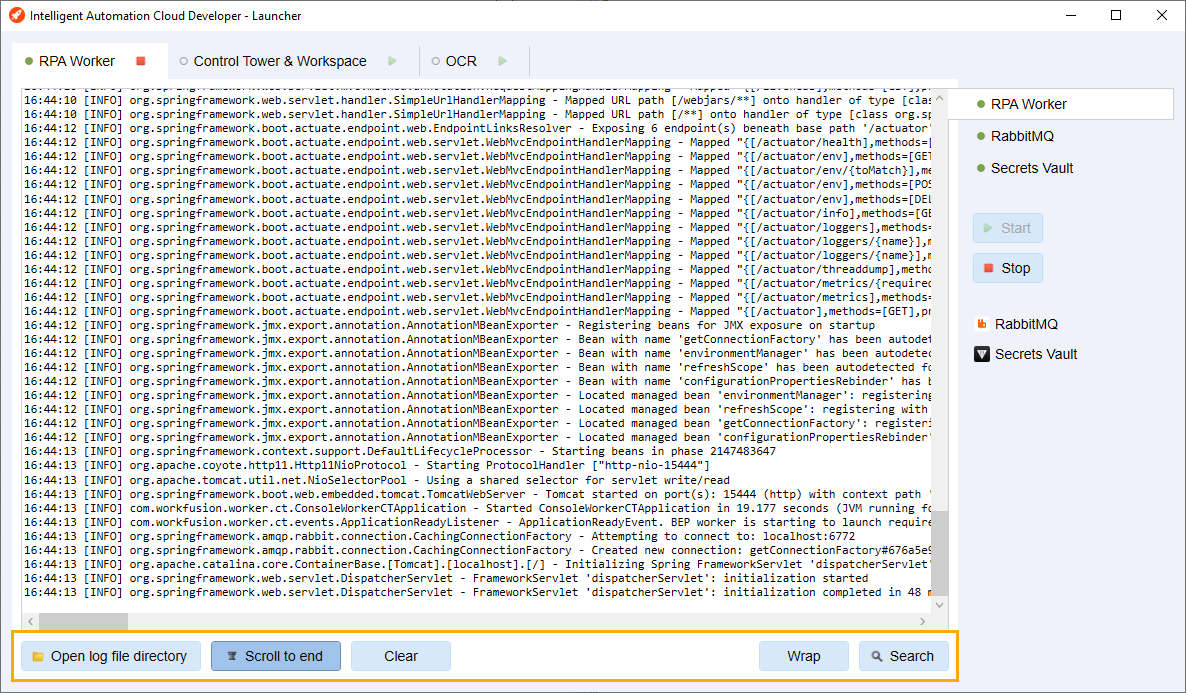The width and height of the screenshot is (1186, 693).
Task: Click log line 'FrameworkServlet 'dispatcherServlet': initialization started'
Action: click(446, 579)
